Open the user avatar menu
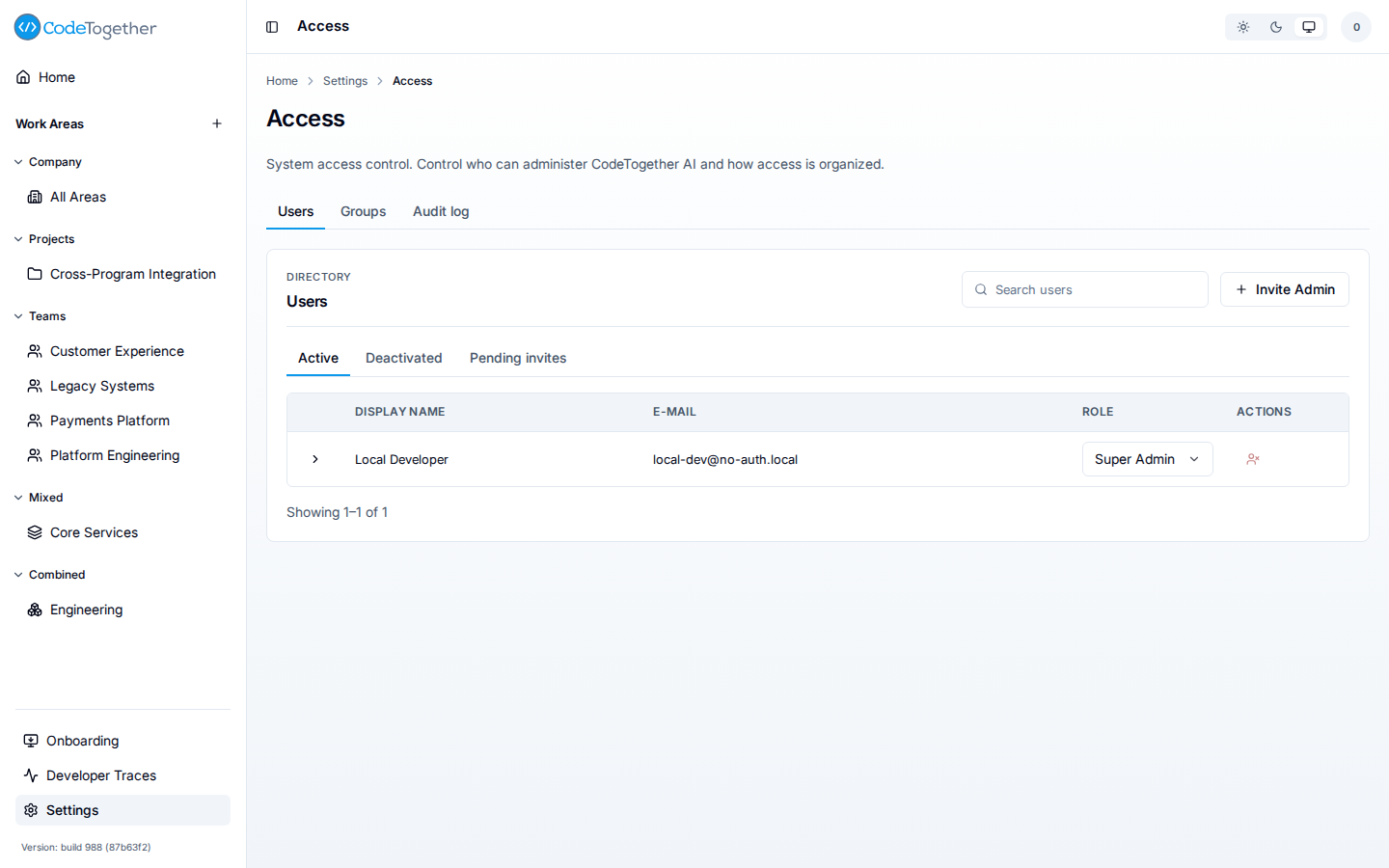Screen dimensions: 1389x868 point(1355,27)
